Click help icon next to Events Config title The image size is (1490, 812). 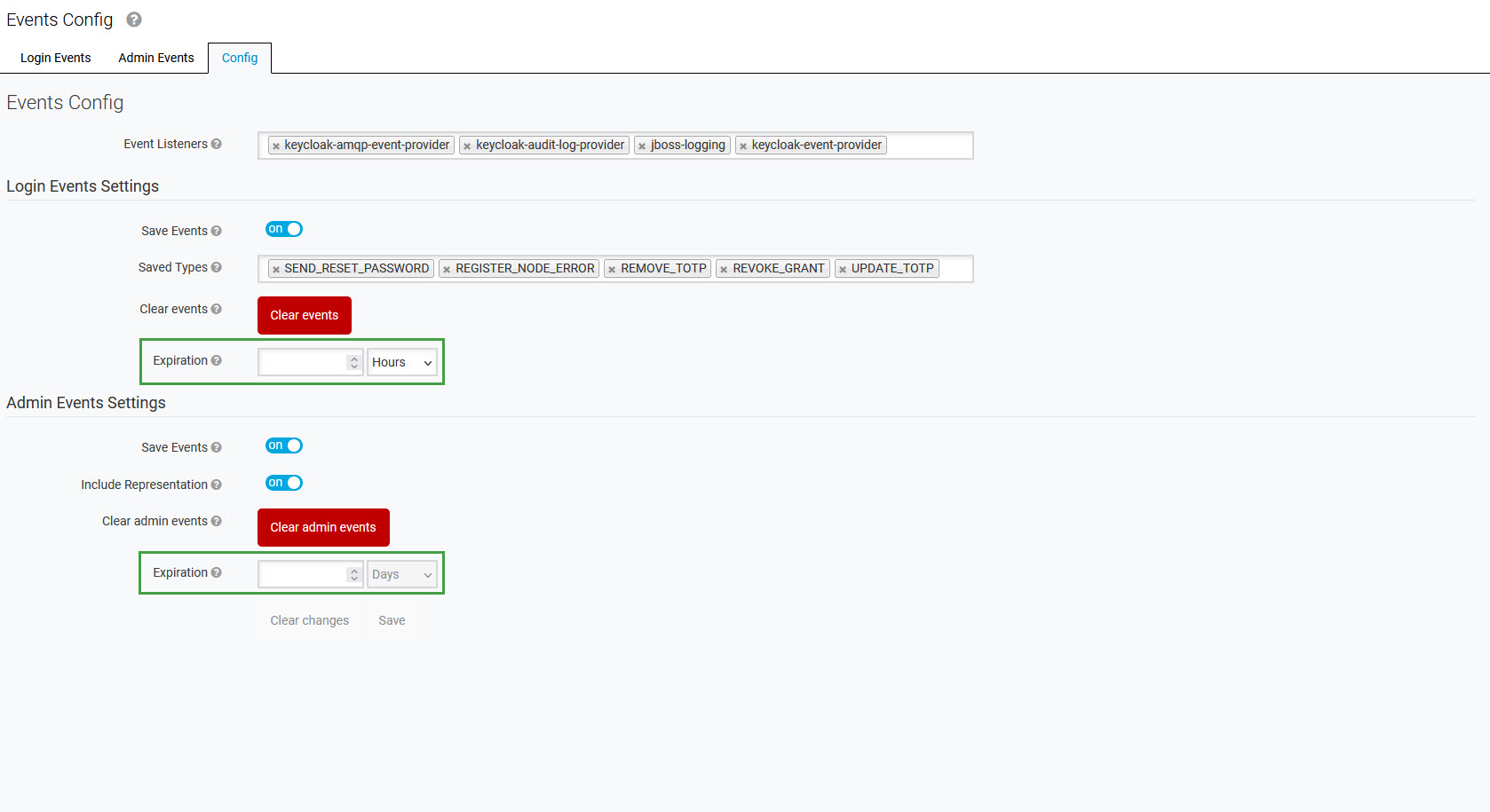tap(134, 20)
